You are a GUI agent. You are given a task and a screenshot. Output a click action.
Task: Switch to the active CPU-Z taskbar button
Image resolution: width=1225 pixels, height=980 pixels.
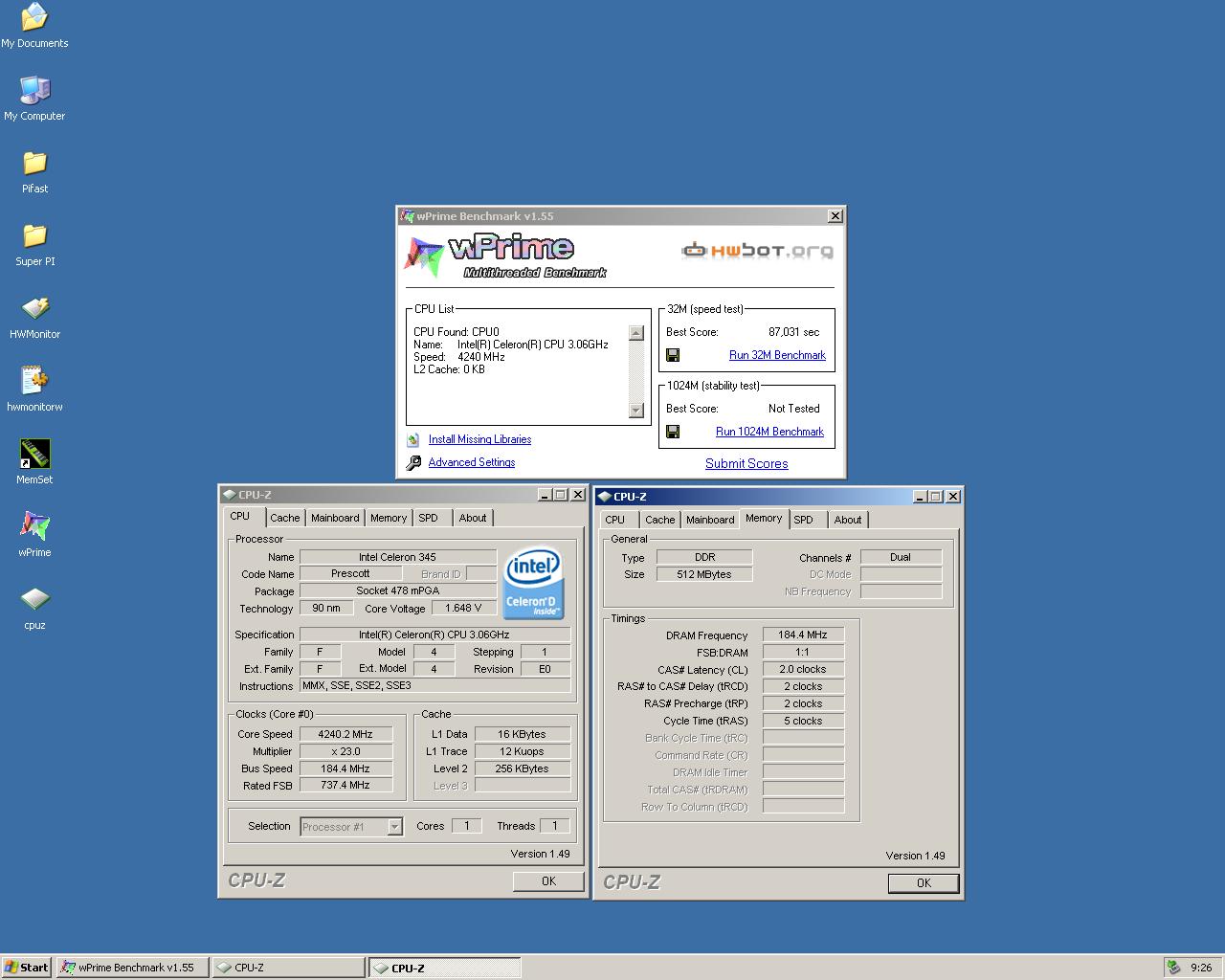(445, 968)
